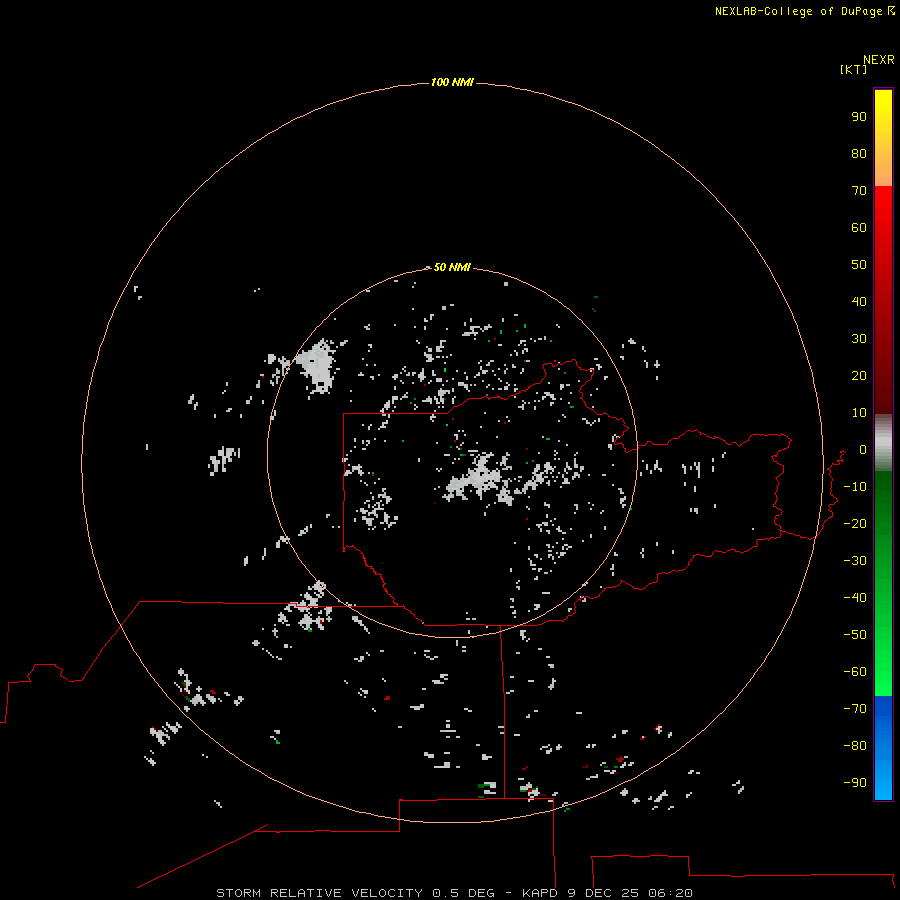Click the -40 value on velocity scale
This screenshot has height=900, width=900.
pyautogui.click(x=855, y=598)
